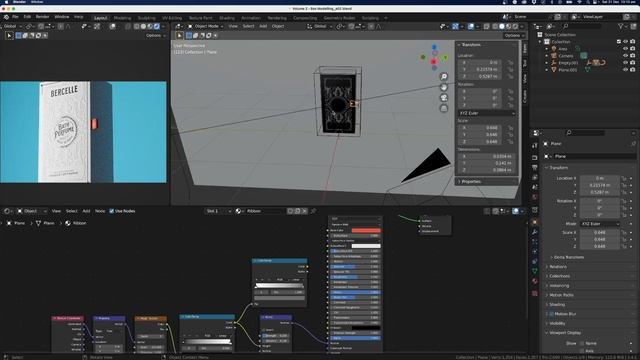Screen dimensions: 640x360
Task: Expand the Motion Paths panel
Action: click(561, 295)
